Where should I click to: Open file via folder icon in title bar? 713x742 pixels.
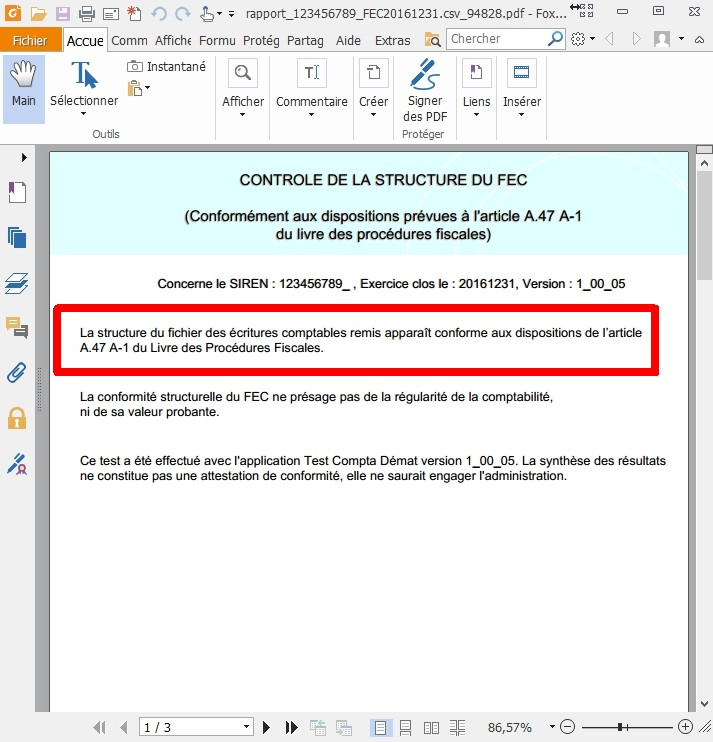pos(38,13)
